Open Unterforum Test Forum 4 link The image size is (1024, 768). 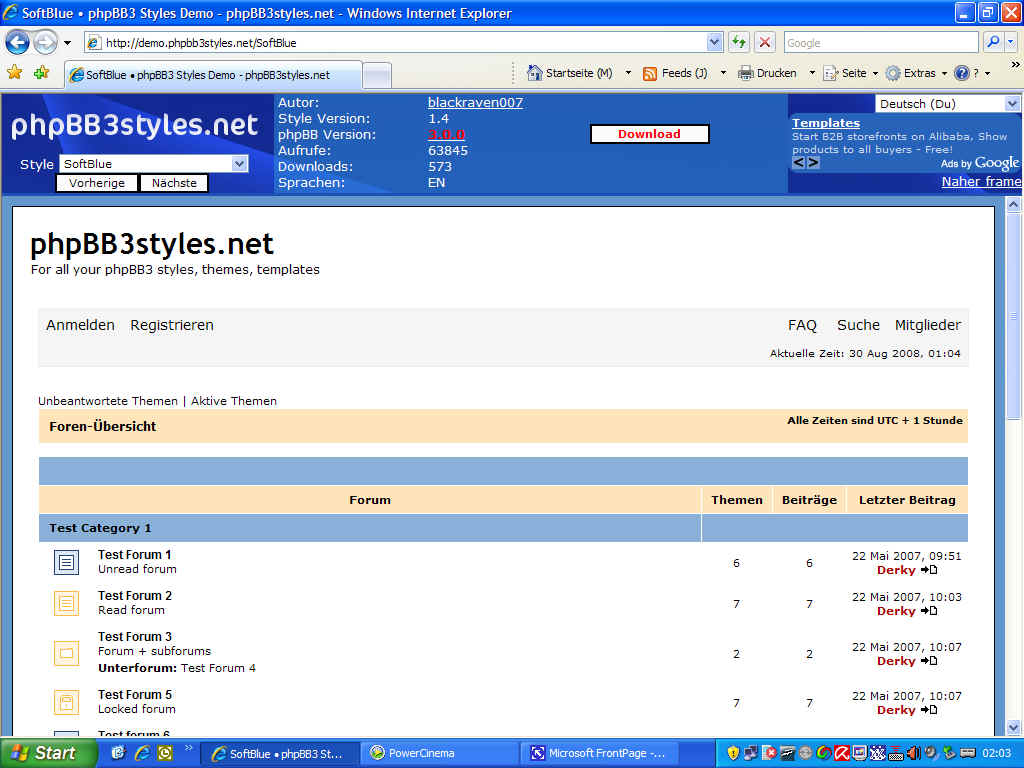pos(218,668)
